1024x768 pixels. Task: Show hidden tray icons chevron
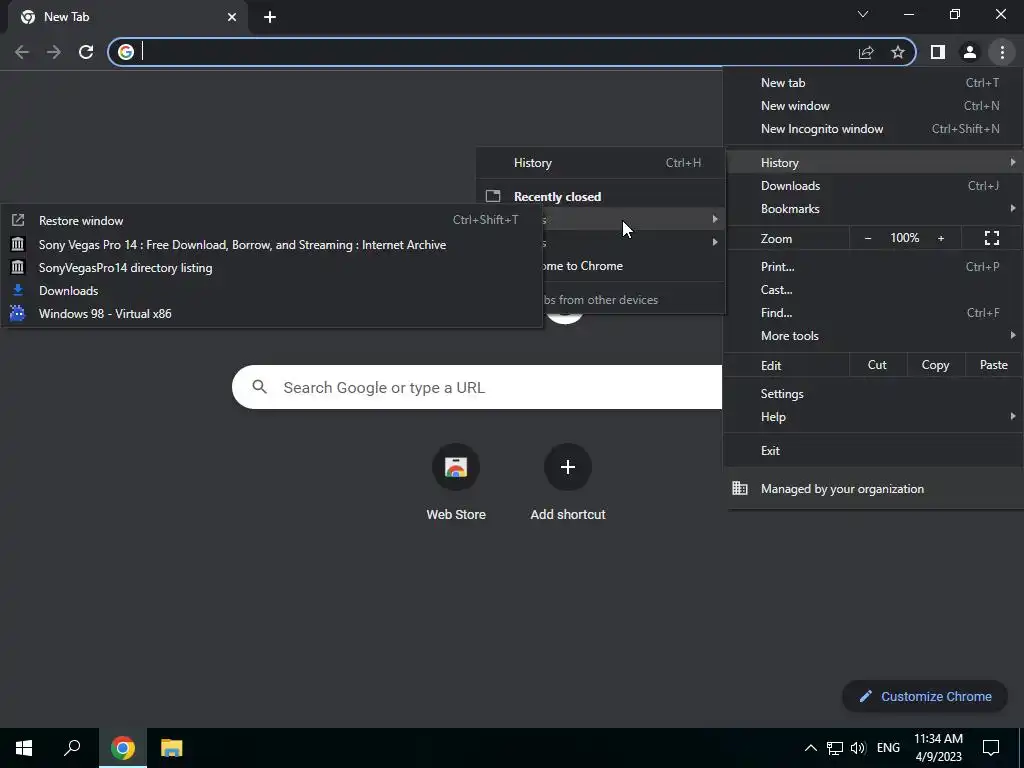pos(810,748)
